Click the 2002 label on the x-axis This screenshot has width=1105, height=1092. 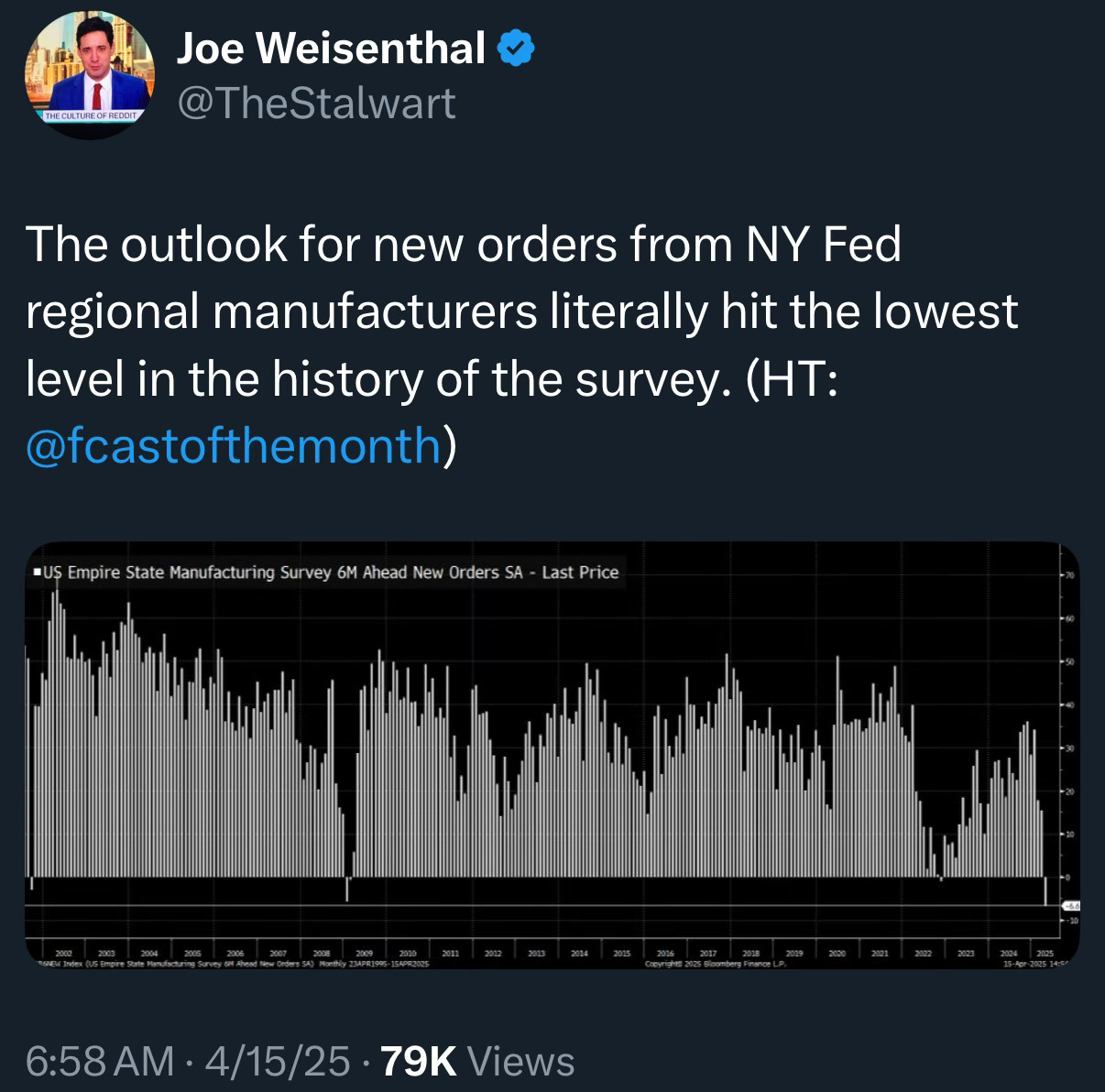(64, 954)
